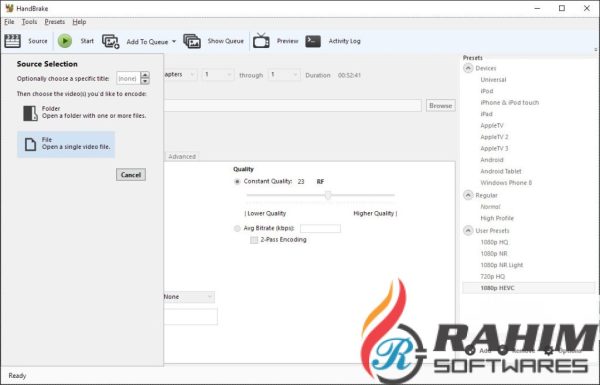
Task: Select the Avg Bitrate radio button
Action: pyautogui.click(x=237, y=228)
